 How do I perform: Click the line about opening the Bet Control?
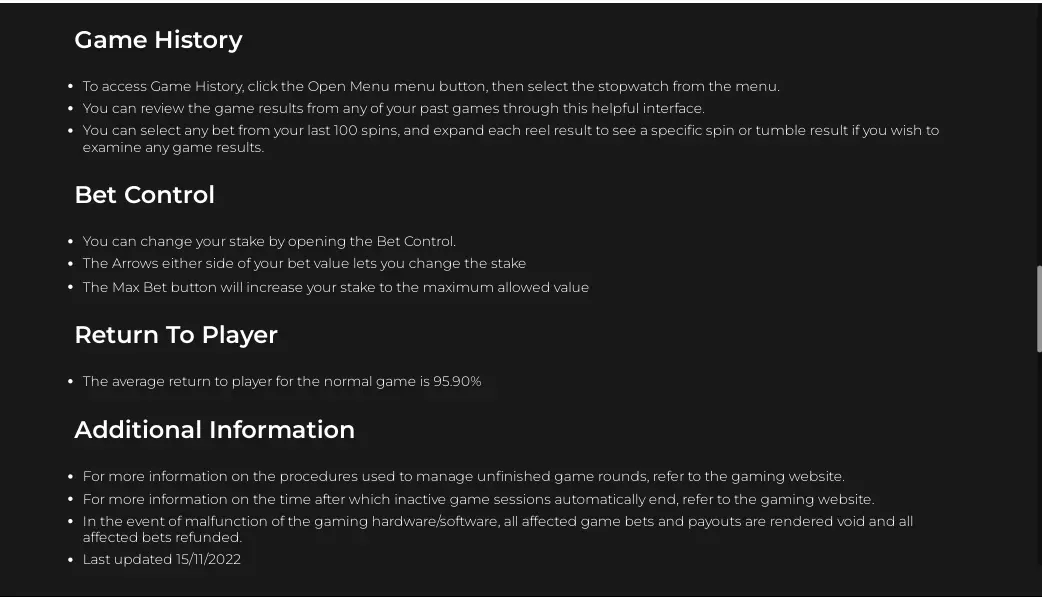269,241
